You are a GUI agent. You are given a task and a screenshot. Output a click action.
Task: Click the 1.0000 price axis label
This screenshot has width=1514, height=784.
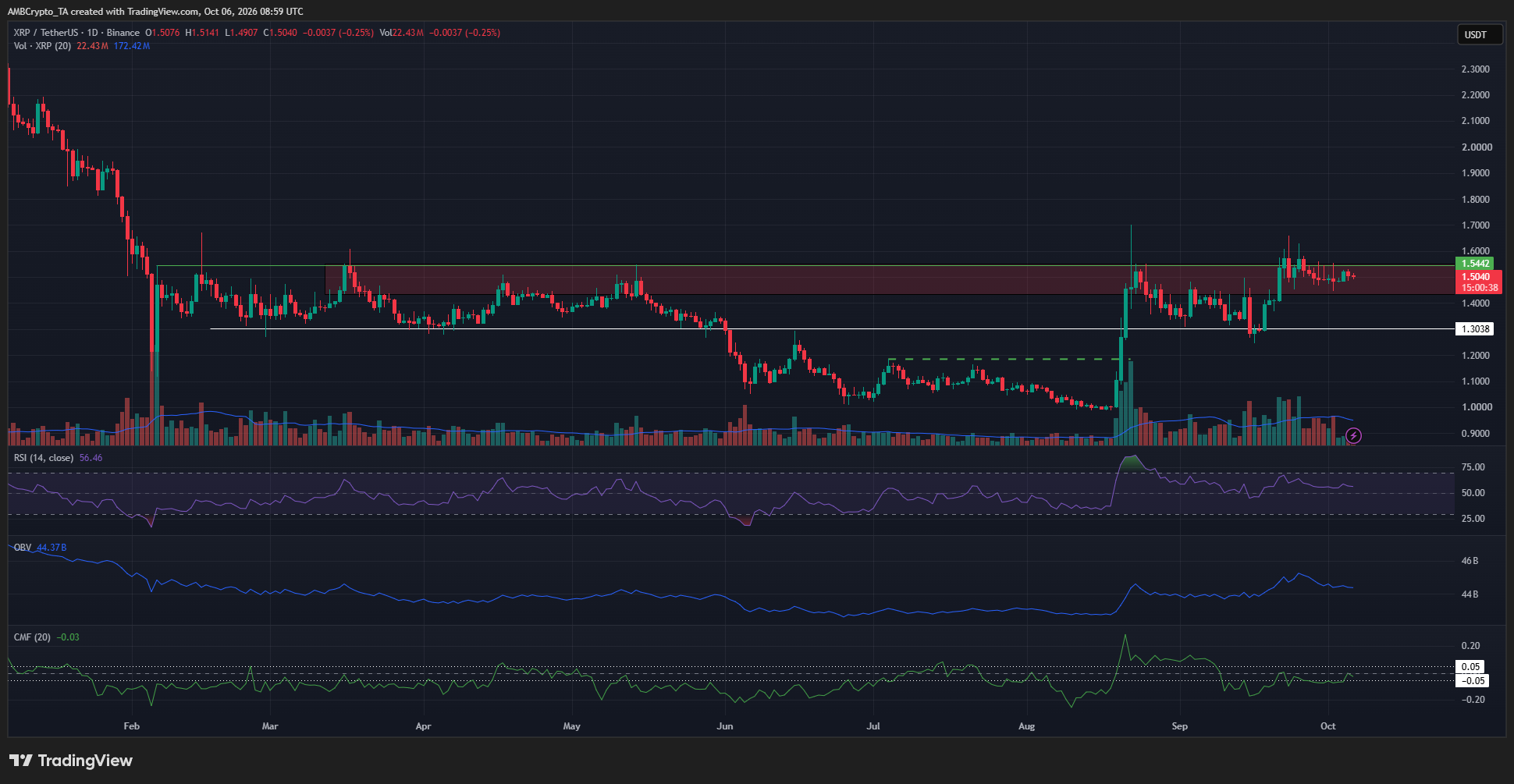click(1477, 407)
